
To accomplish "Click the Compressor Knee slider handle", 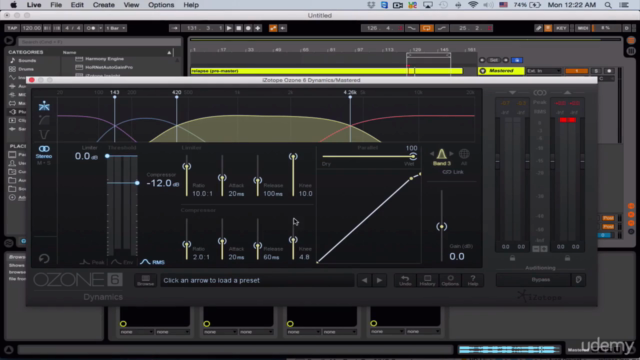I will click(293, 240).
